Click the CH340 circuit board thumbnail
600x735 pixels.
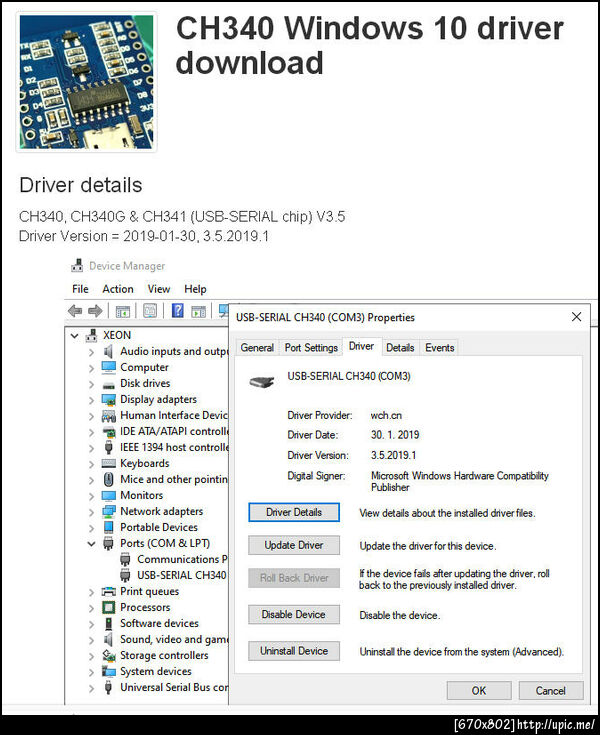[87, 82]
